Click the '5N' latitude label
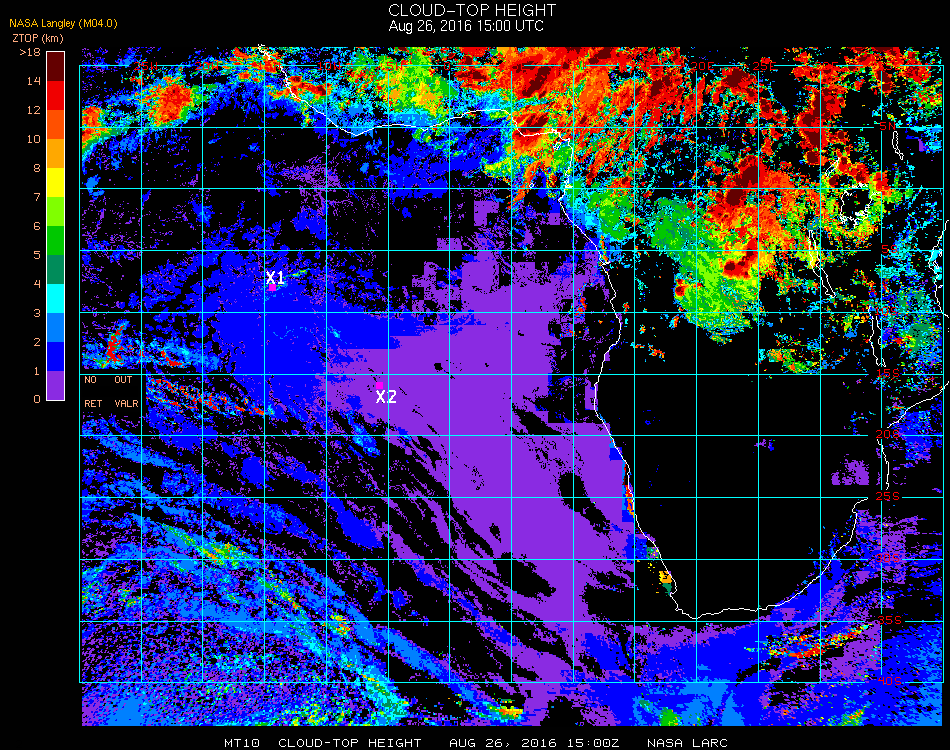 click(887, 126)
